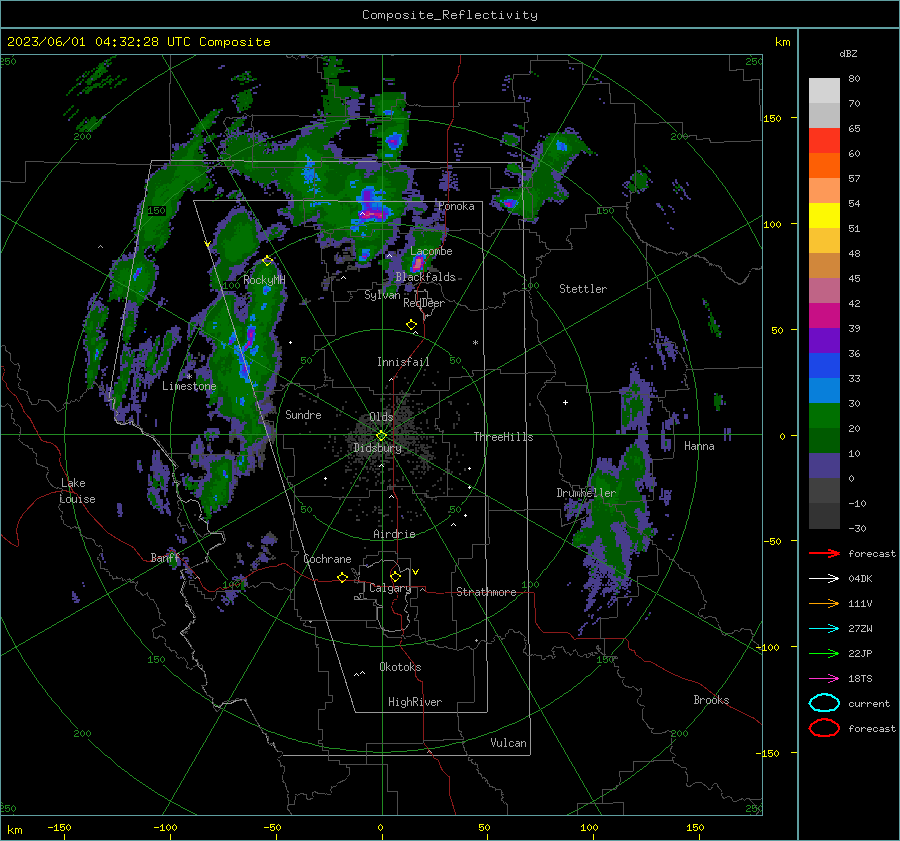Image resolution: width=900 pixels, height=841 pixels.
Task: Click the magenta 18TS arrow legend icon
Action: pyautogui.click(x=824, y=679)
